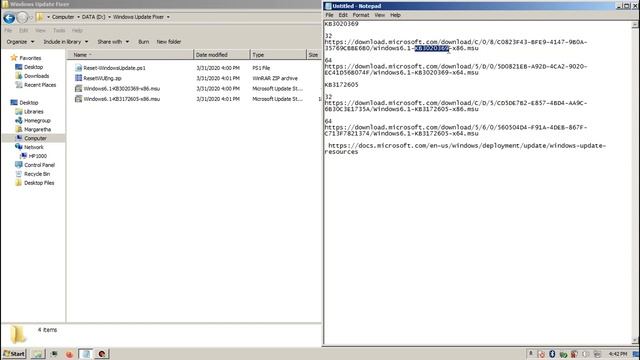Expand the DATA (D:) breadcrumb arrow

tap(109, 17)
